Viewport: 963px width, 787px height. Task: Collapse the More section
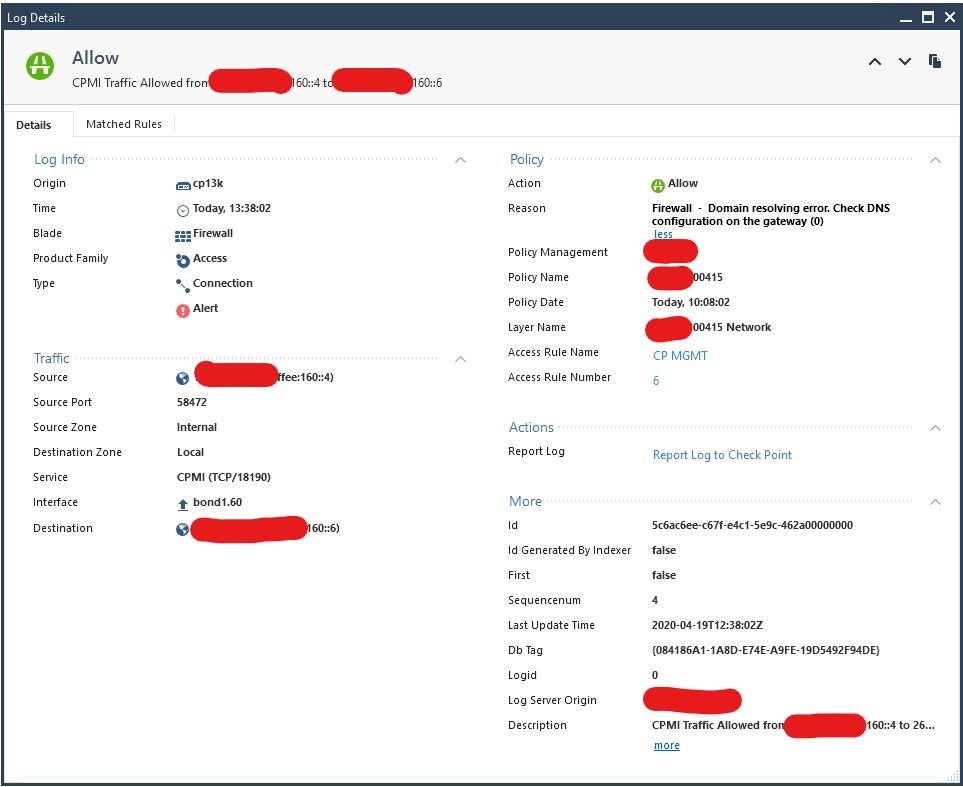tap(935, 502)
